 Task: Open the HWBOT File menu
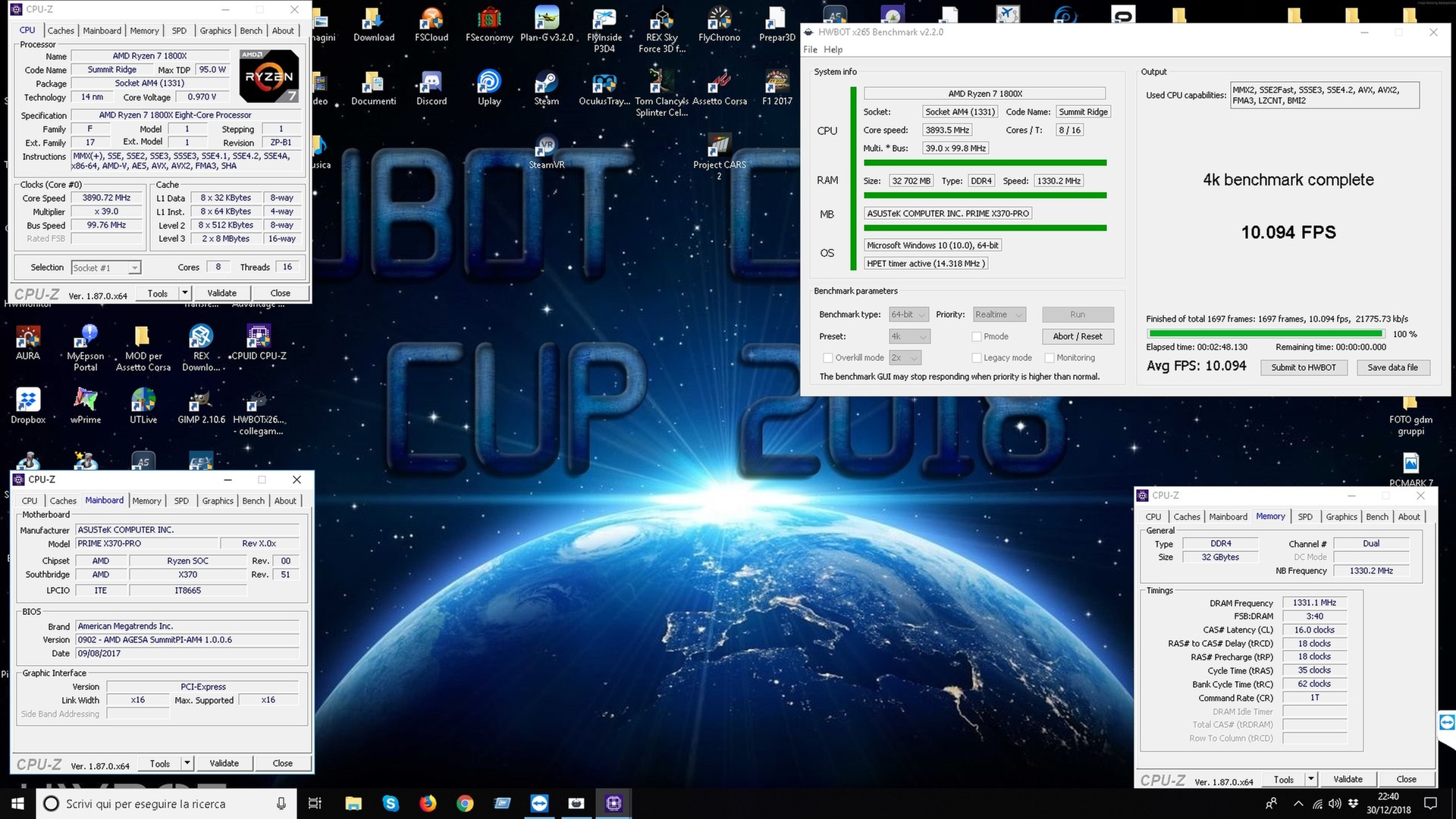810,49
